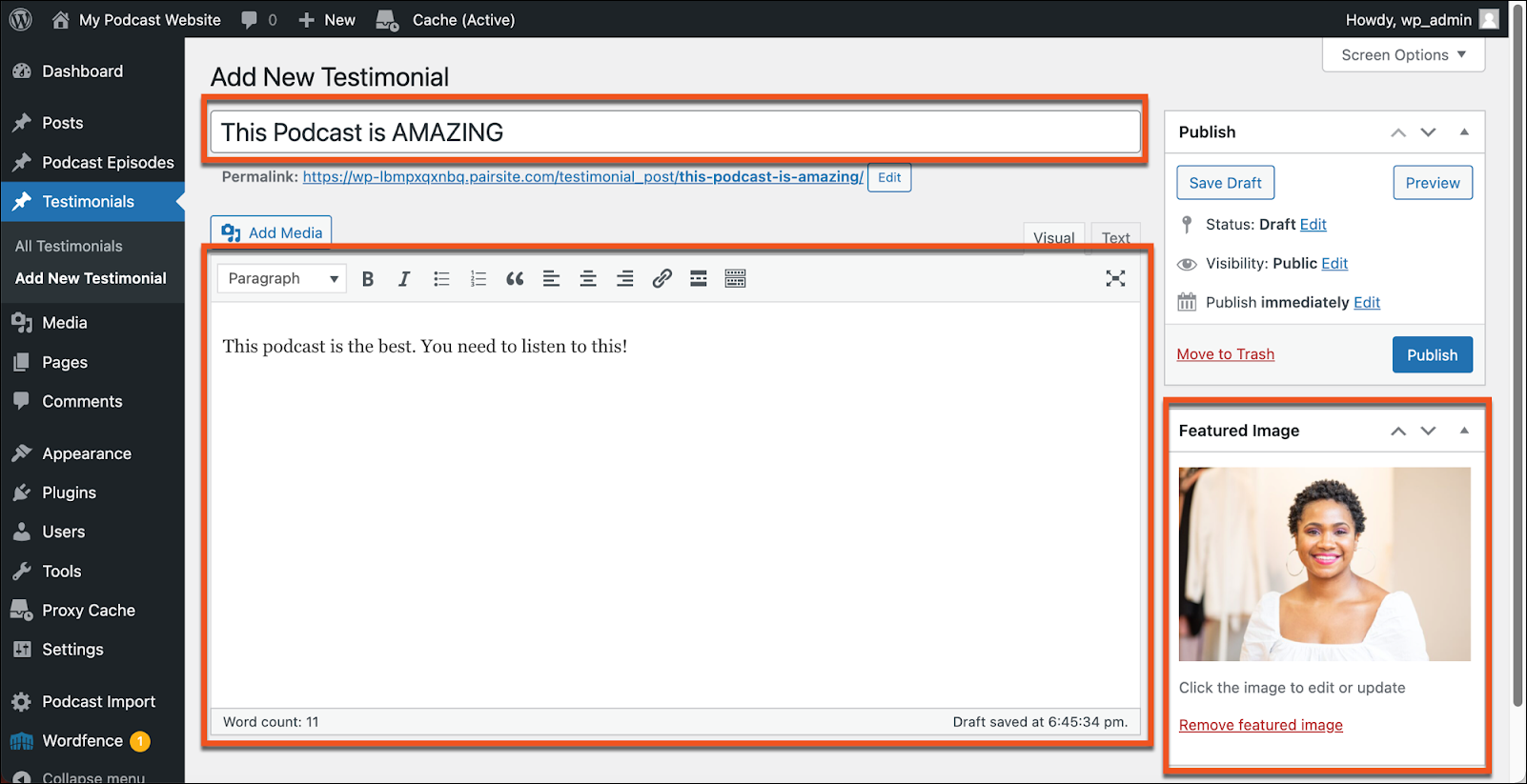The width and height of the screenshot is (1527, 784).
Task: Collapse the Publish panel with triangle toggle
Action: (x=1464, y=132)
